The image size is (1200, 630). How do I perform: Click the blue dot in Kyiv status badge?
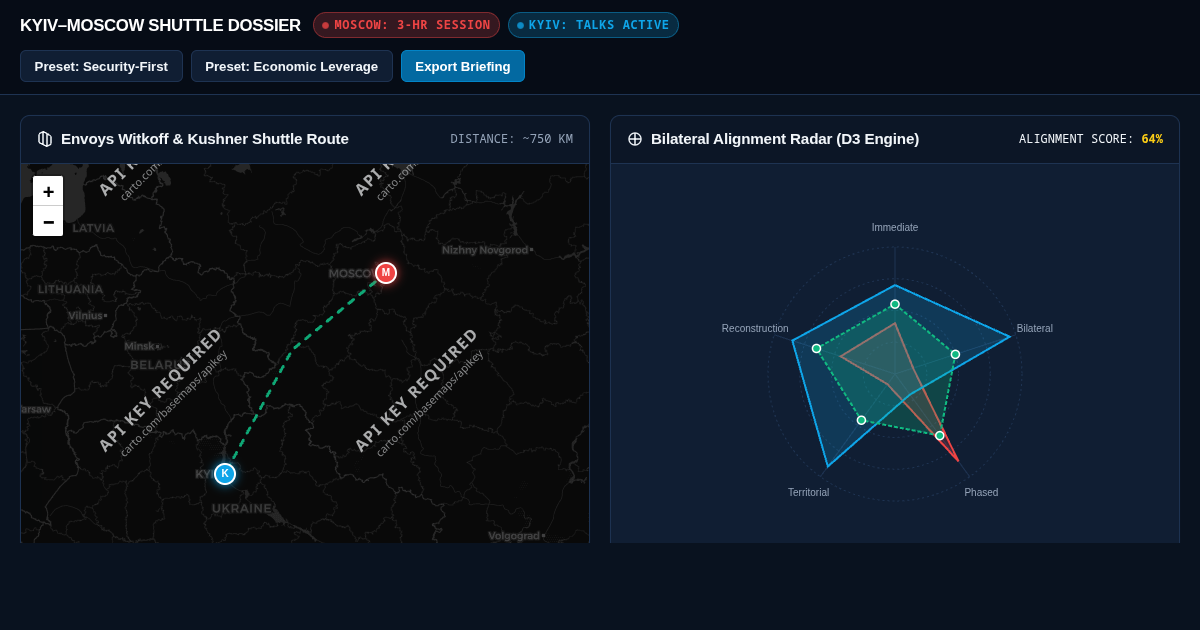[520, 25]
